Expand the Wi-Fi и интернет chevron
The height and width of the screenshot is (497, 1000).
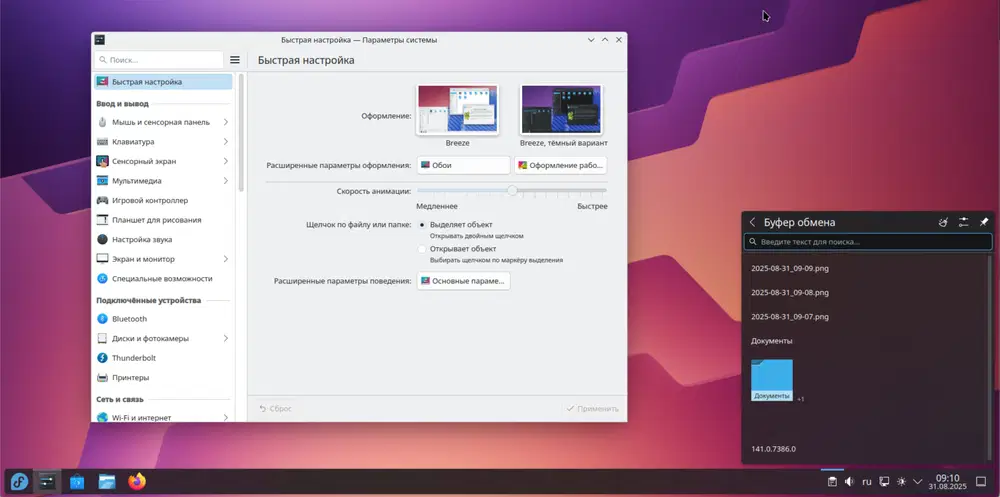(x=226, y=417)
